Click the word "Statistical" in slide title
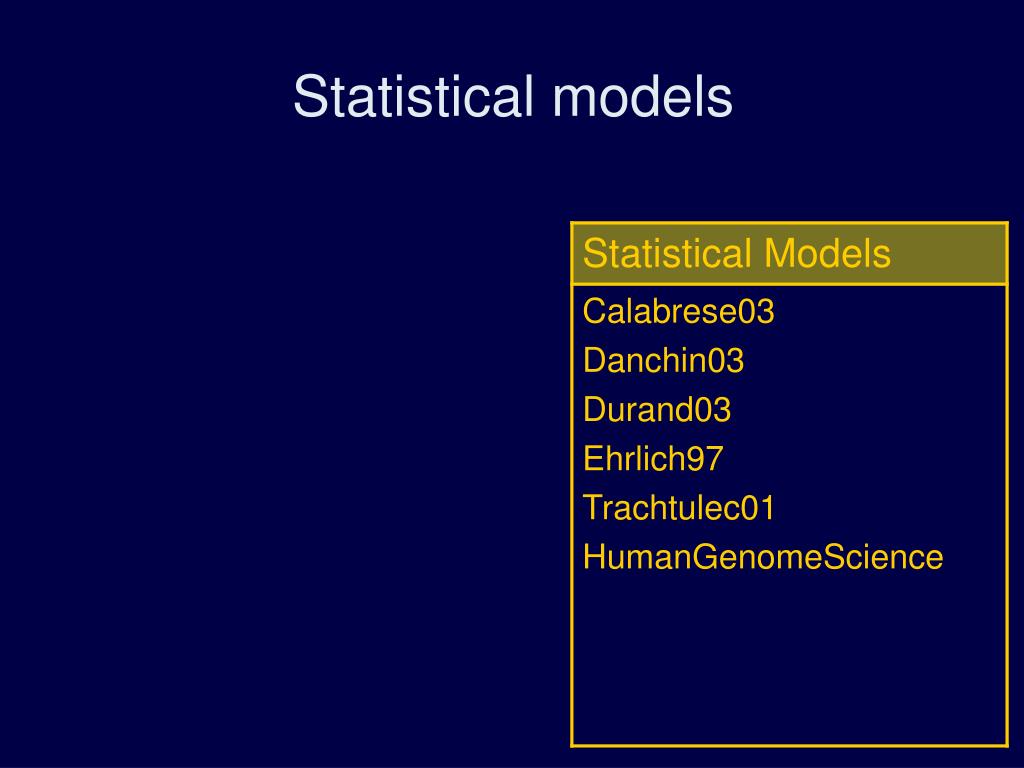The image size is (1024, 768). pyautogui.click(x=413, y=97)
